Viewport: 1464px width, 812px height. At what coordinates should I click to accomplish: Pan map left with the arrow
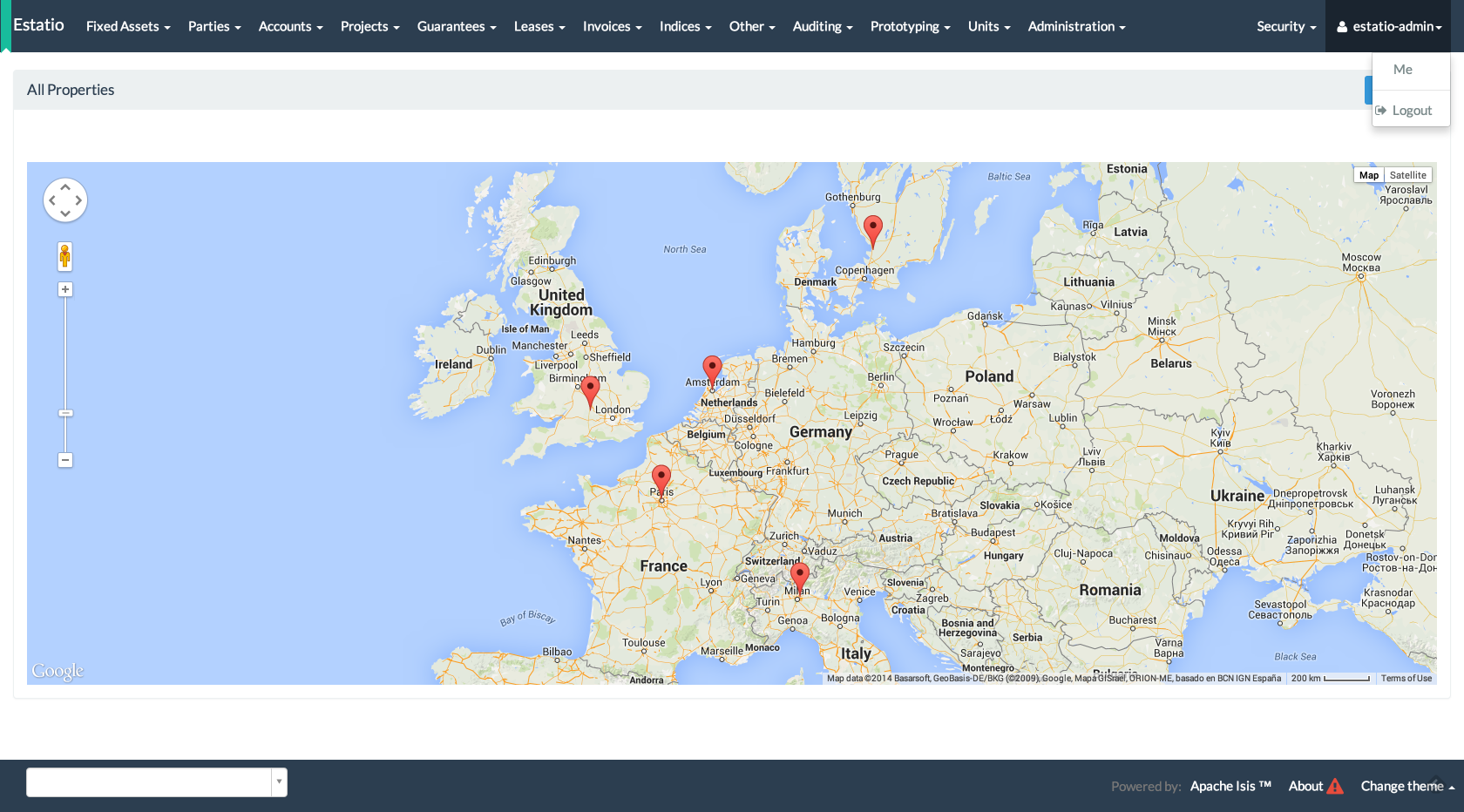tap(52, 200)
